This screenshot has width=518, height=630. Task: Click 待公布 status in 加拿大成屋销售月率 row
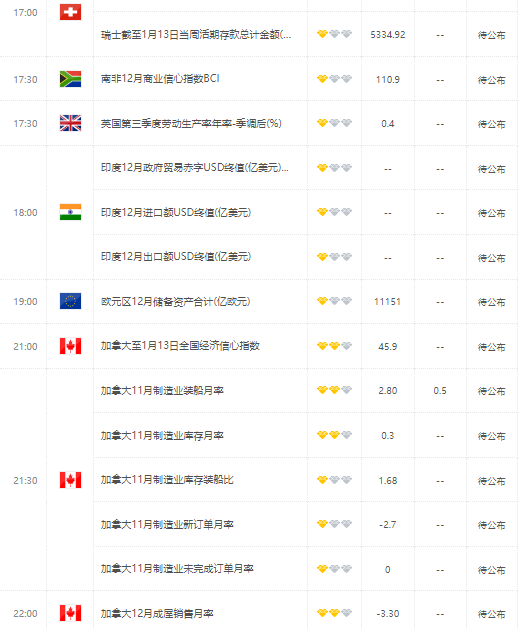491,614
